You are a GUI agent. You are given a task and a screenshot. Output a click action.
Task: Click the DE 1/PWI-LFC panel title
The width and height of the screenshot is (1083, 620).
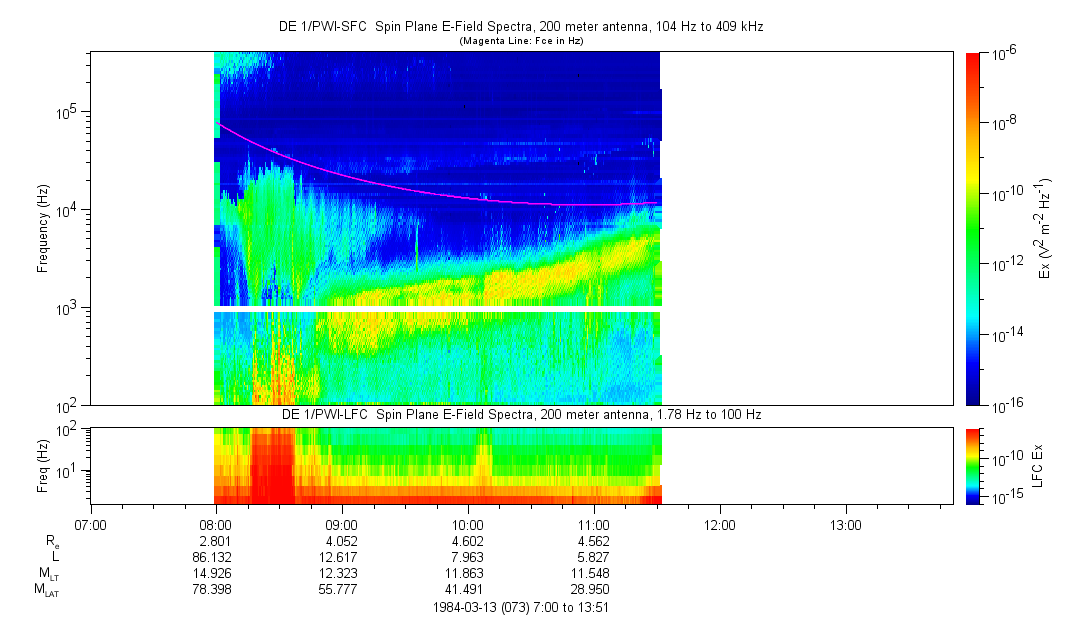pos(521,414)
